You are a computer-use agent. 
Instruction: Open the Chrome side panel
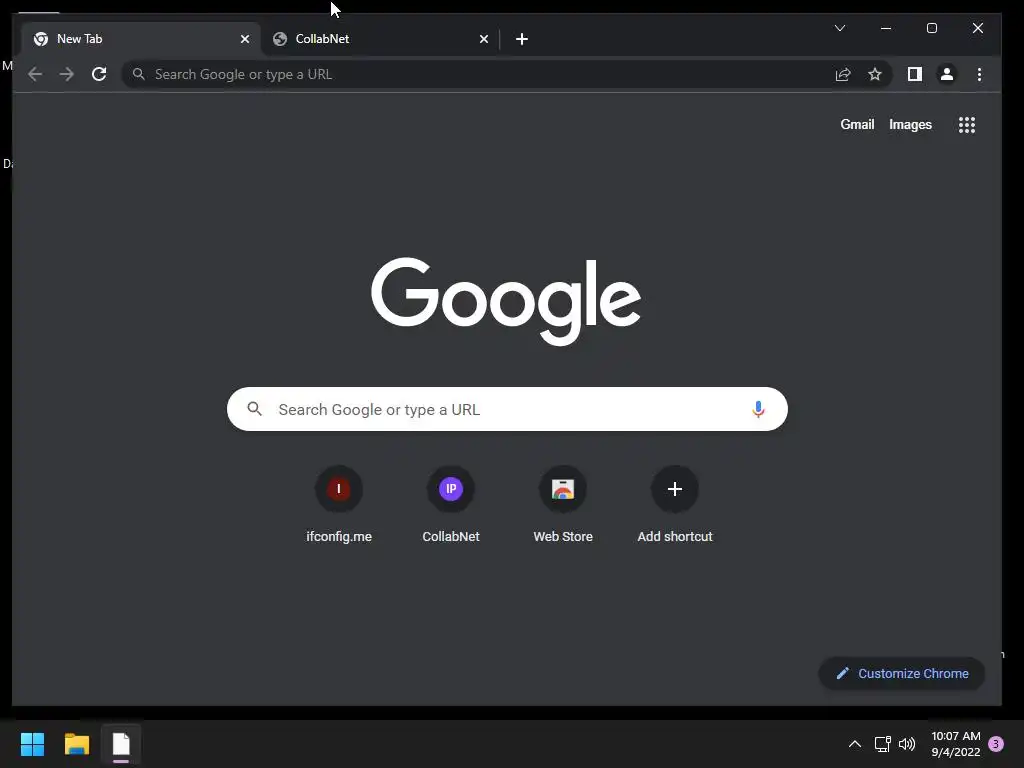pyautogui.click(x=915, y=74)
